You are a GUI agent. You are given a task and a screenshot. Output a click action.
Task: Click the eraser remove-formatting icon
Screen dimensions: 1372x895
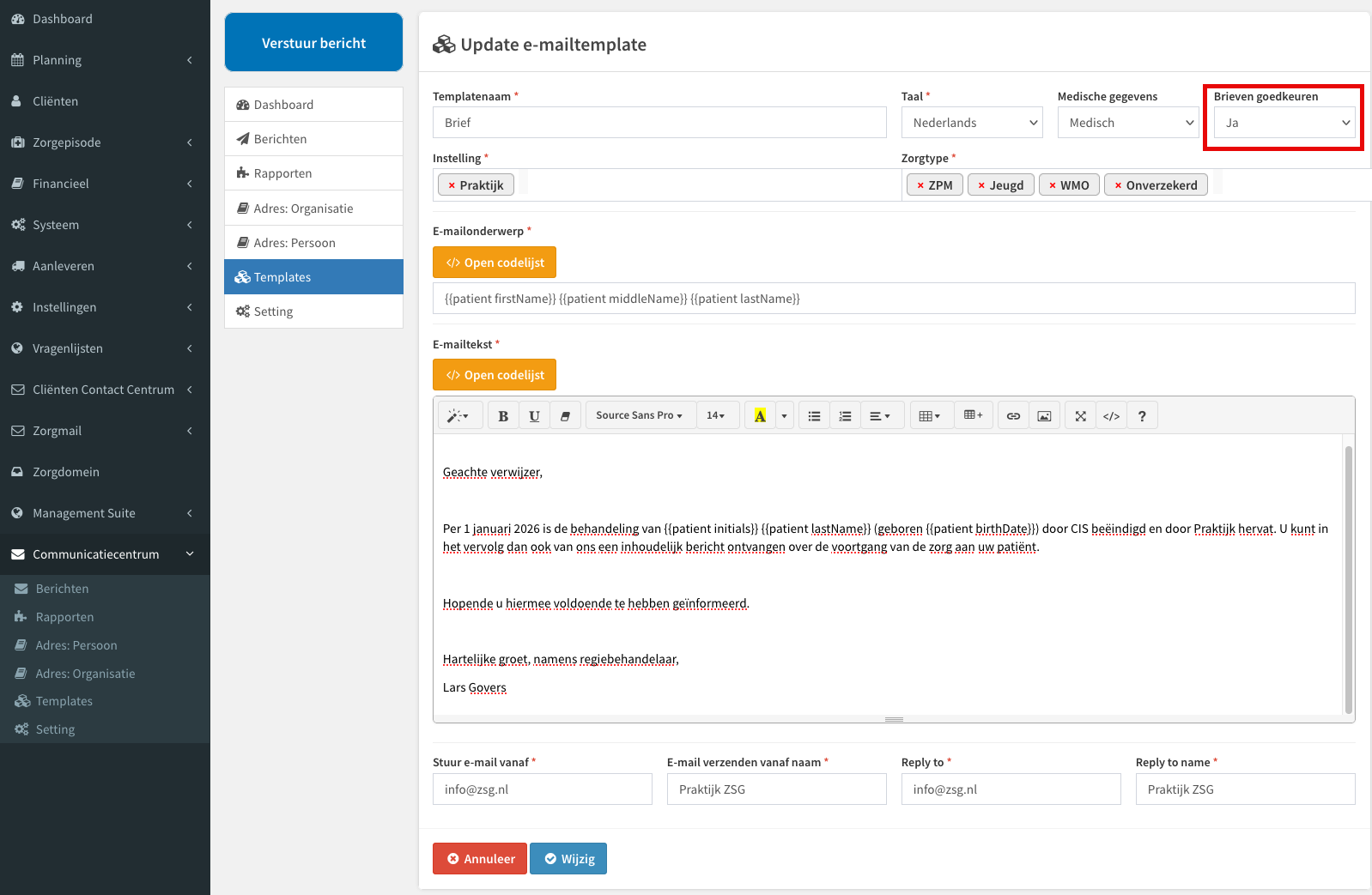tap(565, 416)
